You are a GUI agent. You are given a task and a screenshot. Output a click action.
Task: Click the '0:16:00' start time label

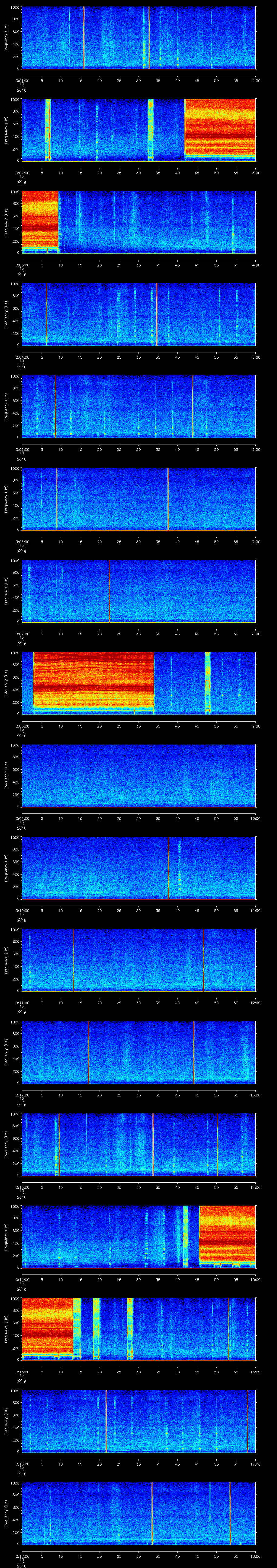coord(22,1464)
